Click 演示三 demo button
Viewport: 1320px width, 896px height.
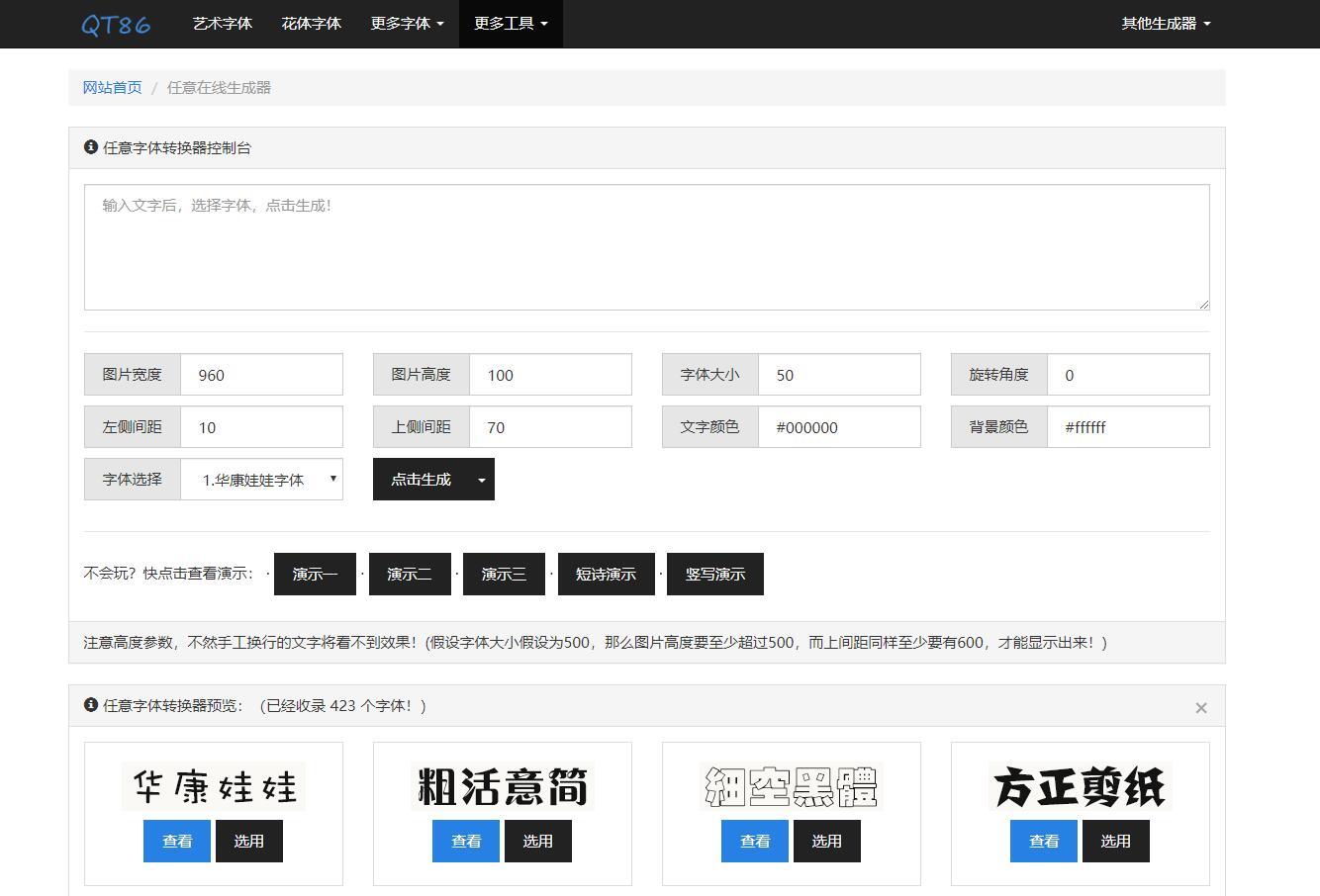[x=504, y=575]
